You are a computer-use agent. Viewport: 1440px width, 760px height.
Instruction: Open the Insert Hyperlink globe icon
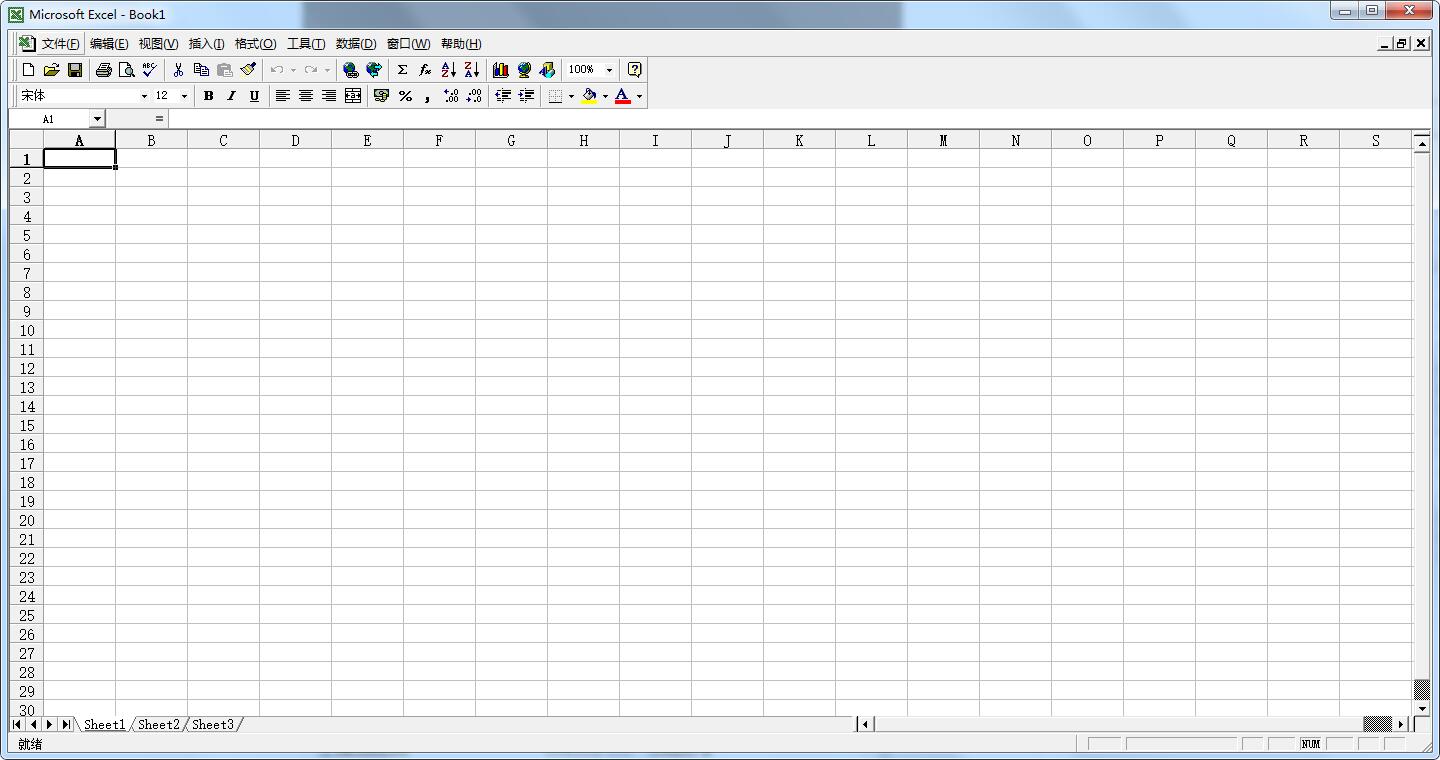pos(351,70)
